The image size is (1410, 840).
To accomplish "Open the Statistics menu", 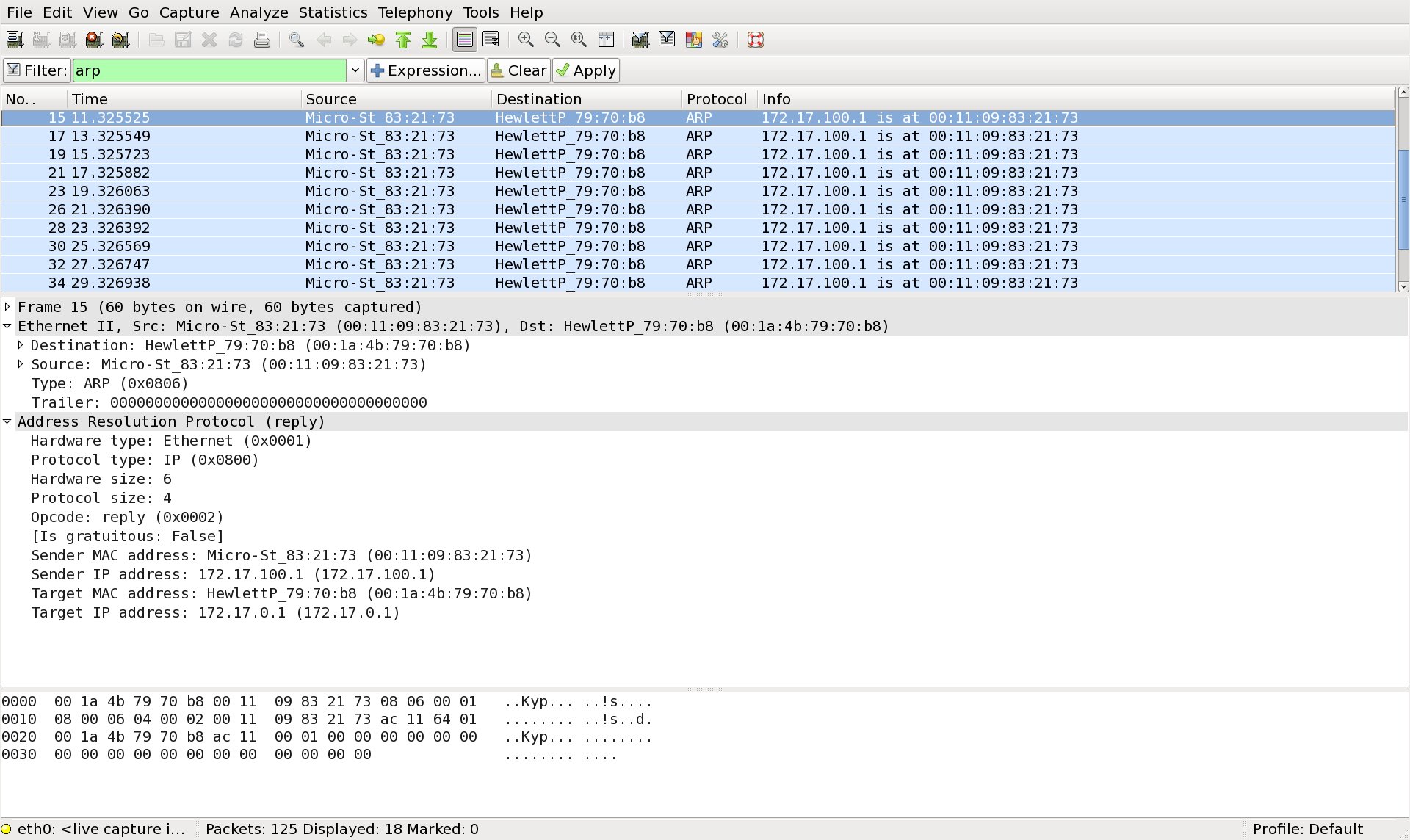I will 333,12.
